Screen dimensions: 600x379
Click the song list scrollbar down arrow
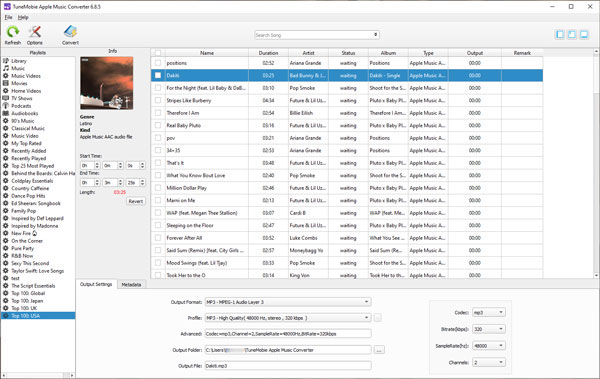pyautogui.click(x=596, y=275)
